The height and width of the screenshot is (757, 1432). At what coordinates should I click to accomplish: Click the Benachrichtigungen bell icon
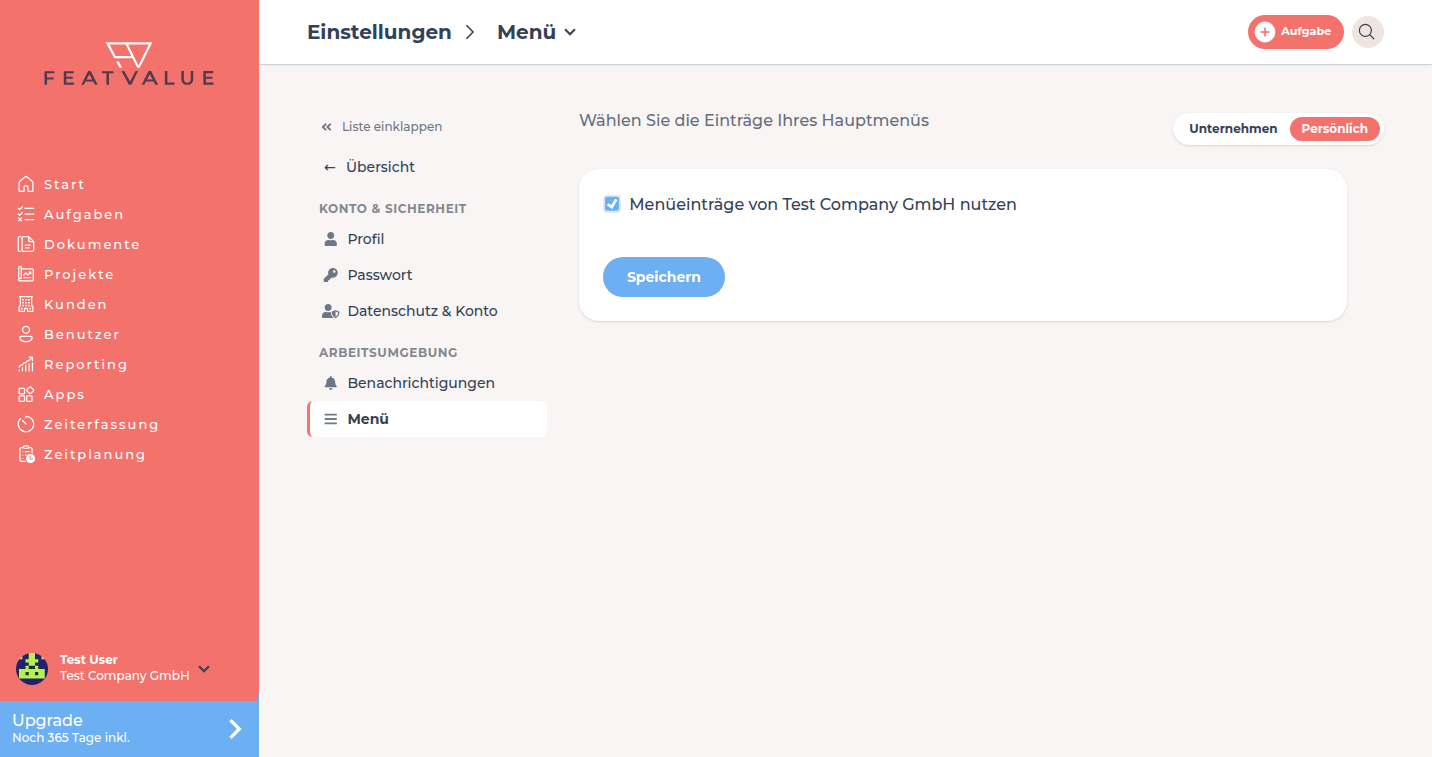(x=331, y=383)
